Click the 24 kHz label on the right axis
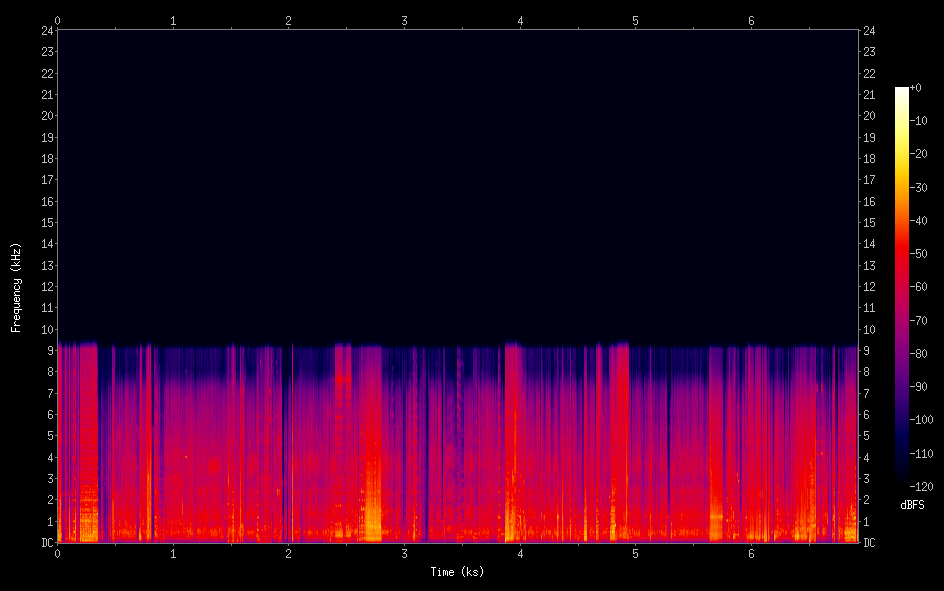 coord(870,30)
